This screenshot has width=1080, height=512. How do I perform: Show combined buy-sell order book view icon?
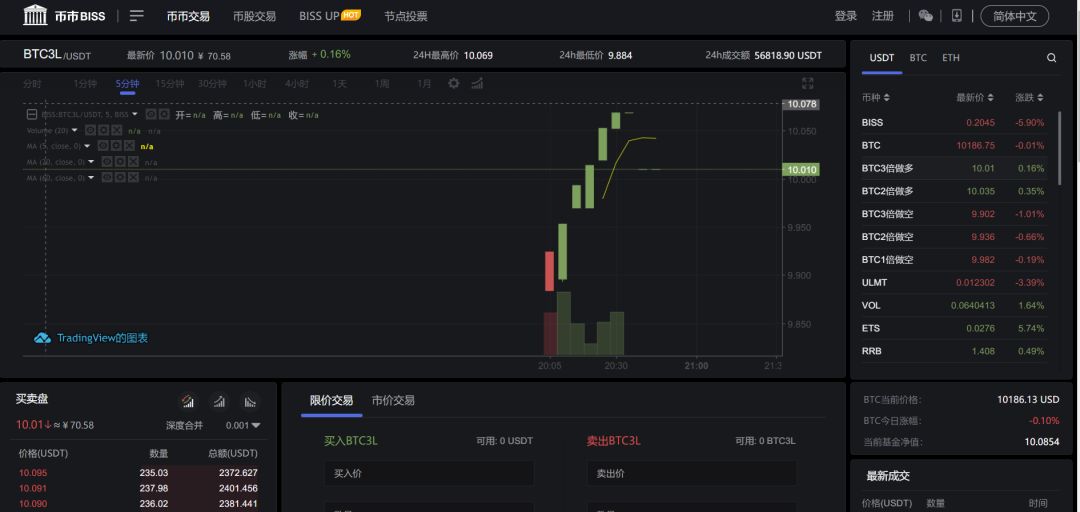tap(187, 401)
